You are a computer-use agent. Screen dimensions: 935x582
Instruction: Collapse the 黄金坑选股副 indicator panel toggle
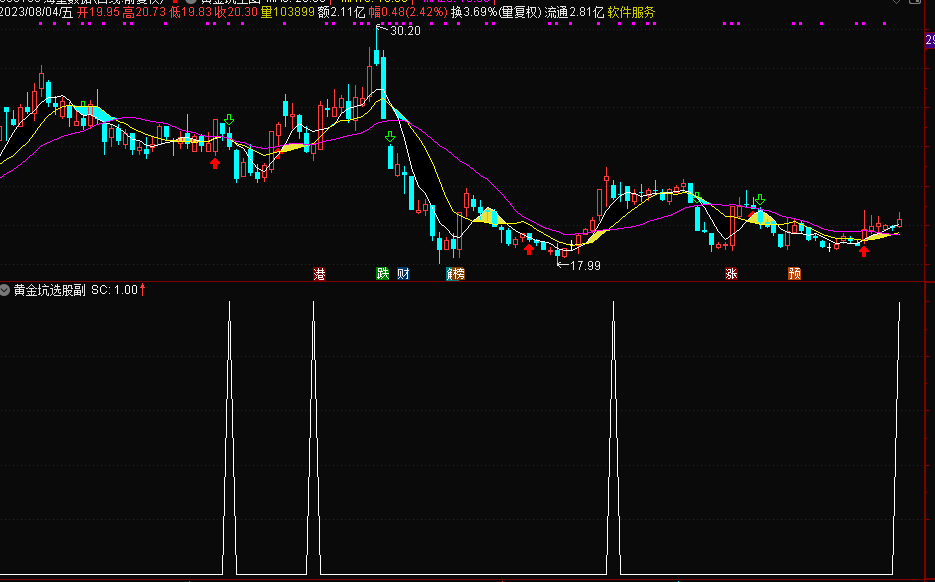5,290
